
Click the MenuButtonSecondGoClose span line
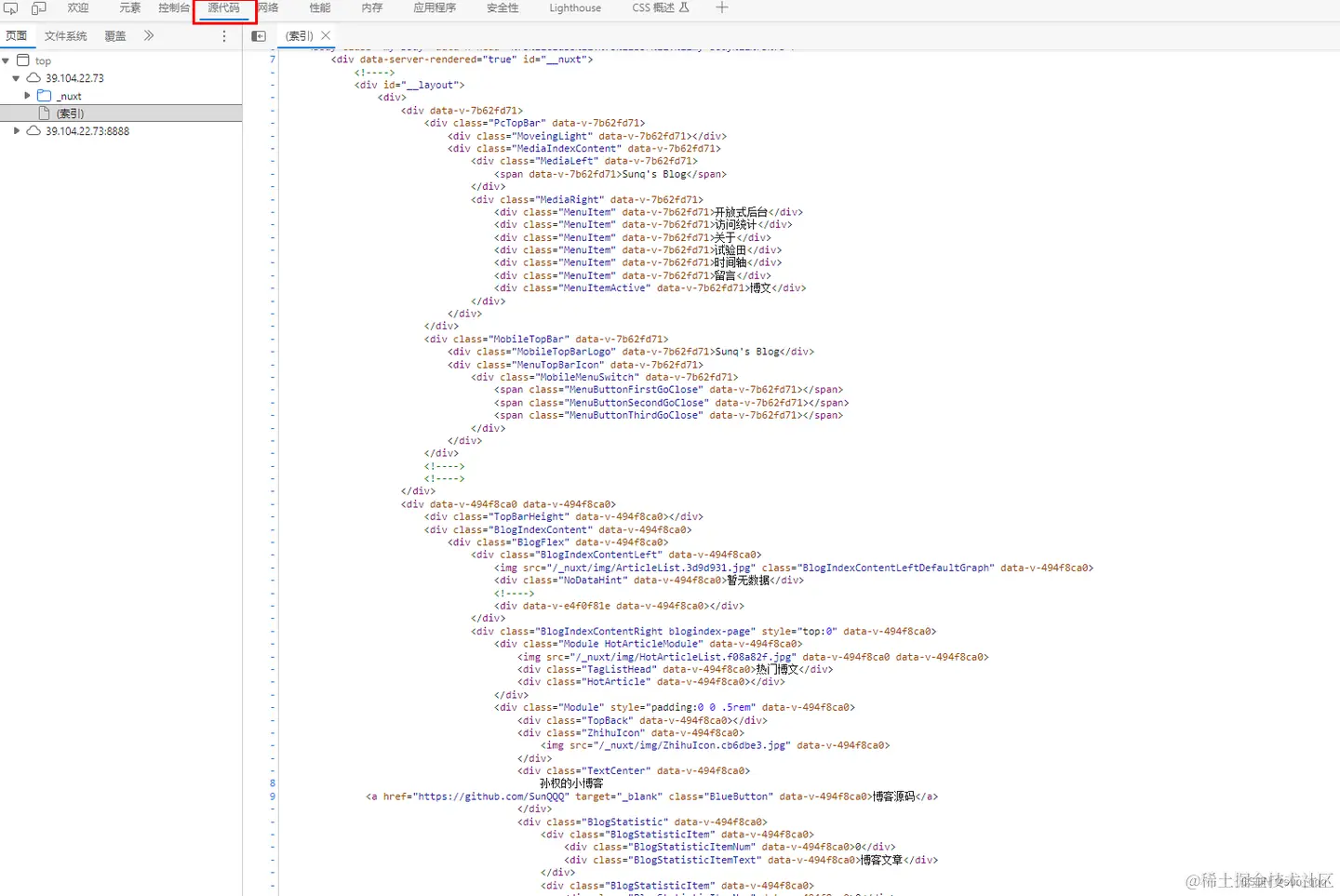point(671,403)
